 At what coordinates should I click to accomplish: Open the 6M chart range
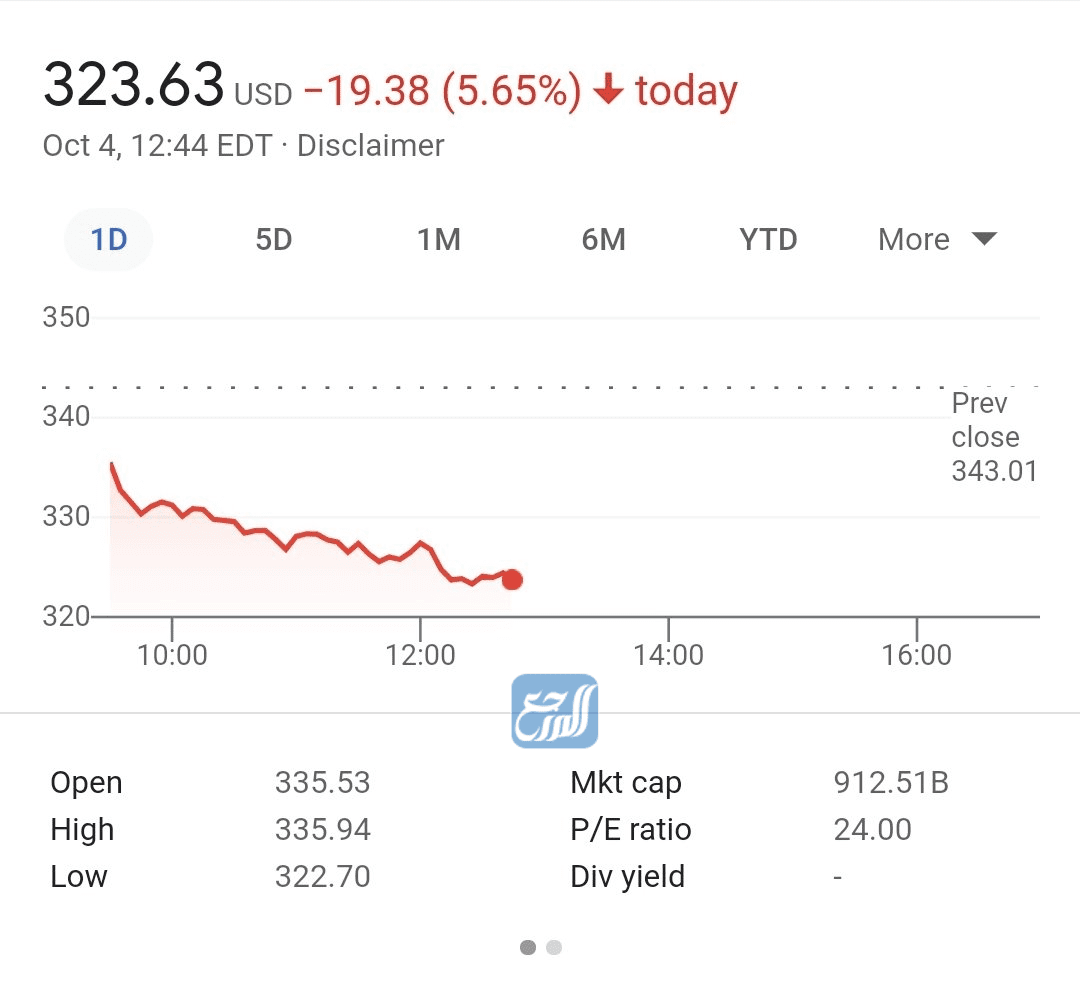click(x=603, y=240)
